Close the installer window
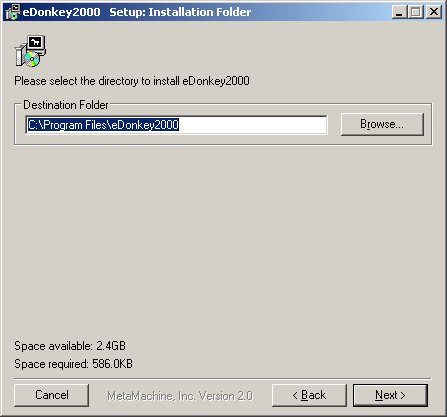 click(434, 12)
